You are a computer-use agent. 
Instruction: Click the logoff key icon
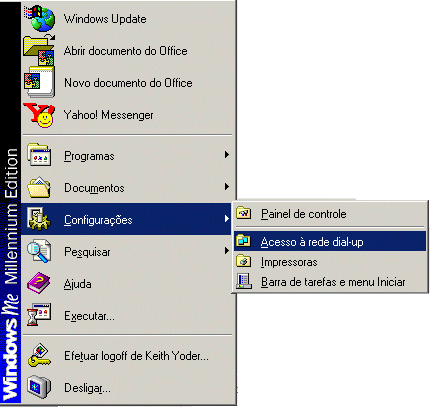pyautogui.click(x=39, y=355)
